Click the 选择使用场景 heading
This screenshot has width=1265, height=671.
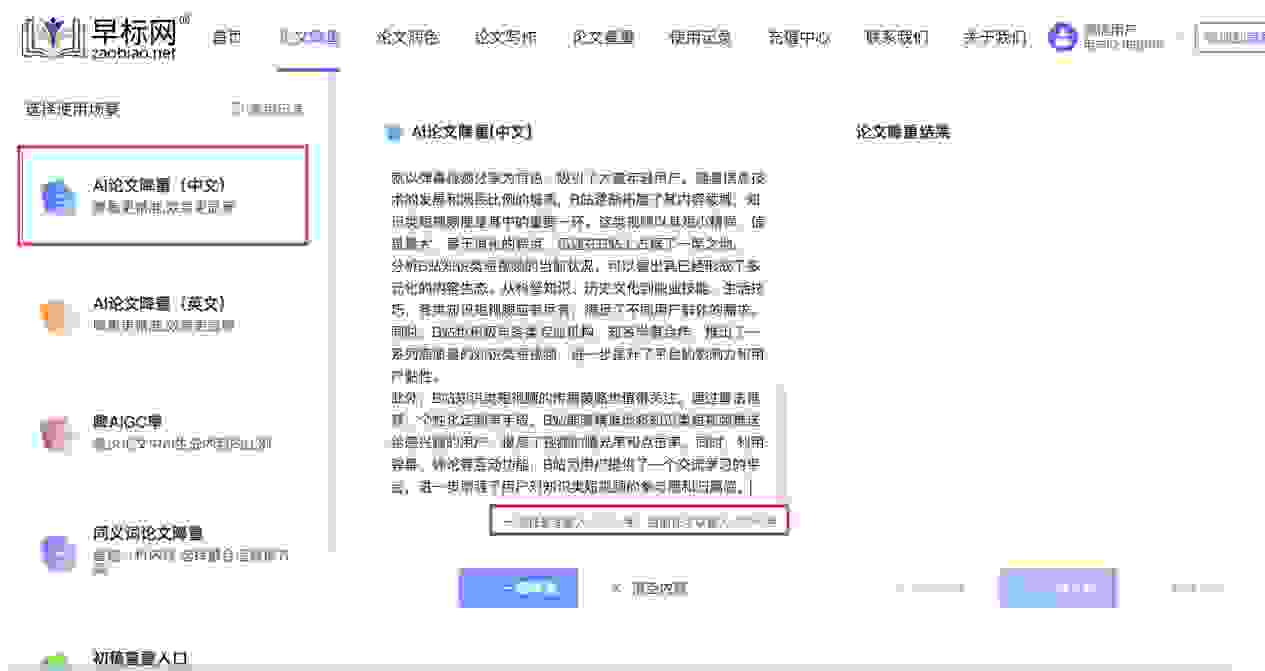[72, 109]
